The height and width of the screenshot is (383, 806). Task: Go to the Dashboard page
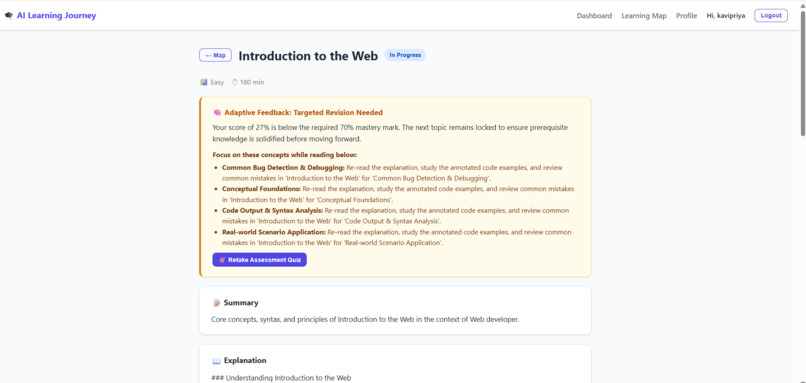(x=594, y=16)
